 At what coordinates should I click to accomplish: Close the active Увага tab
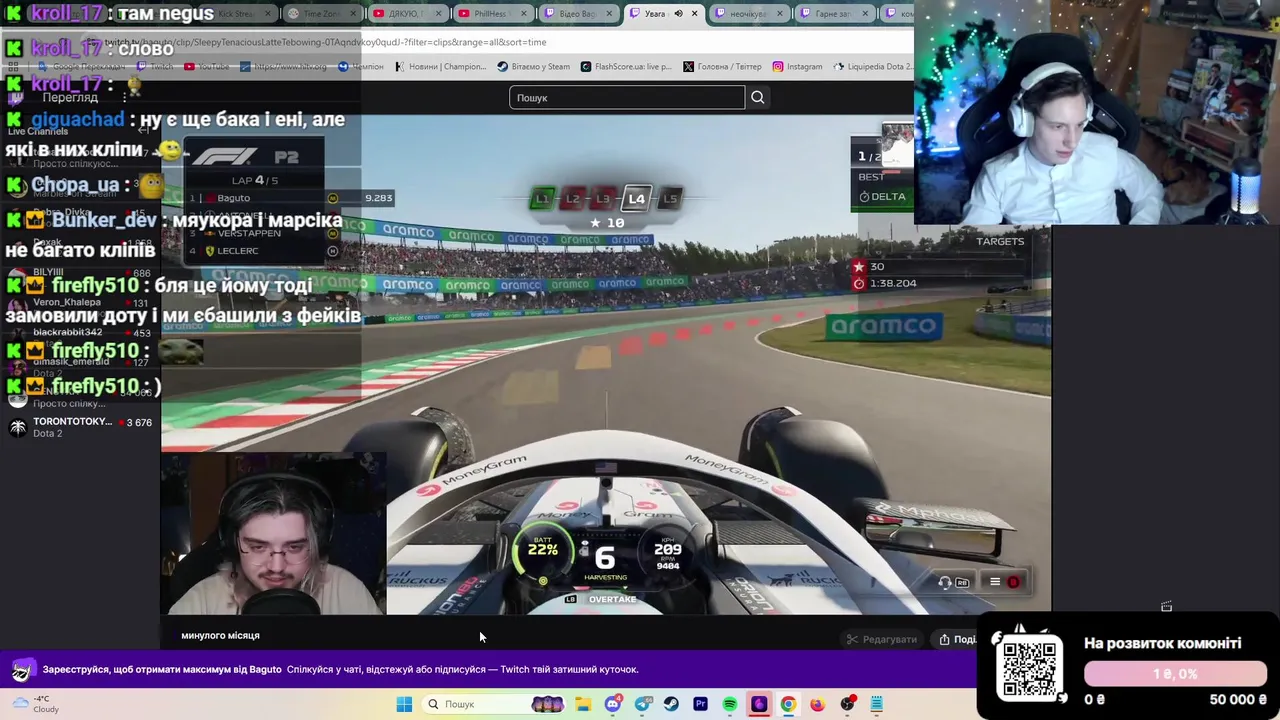(x=695, y=14)
